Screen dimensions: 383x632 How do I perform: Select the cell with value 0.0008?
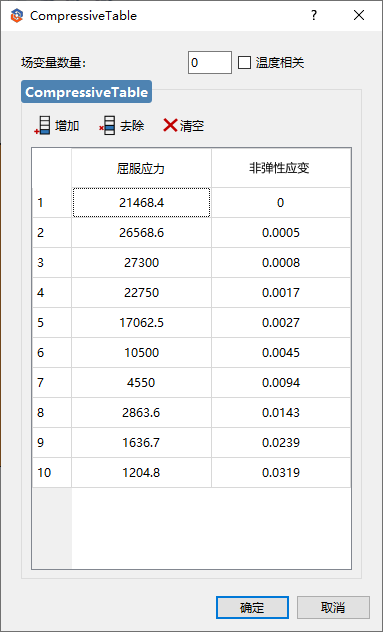pos(281,263)
